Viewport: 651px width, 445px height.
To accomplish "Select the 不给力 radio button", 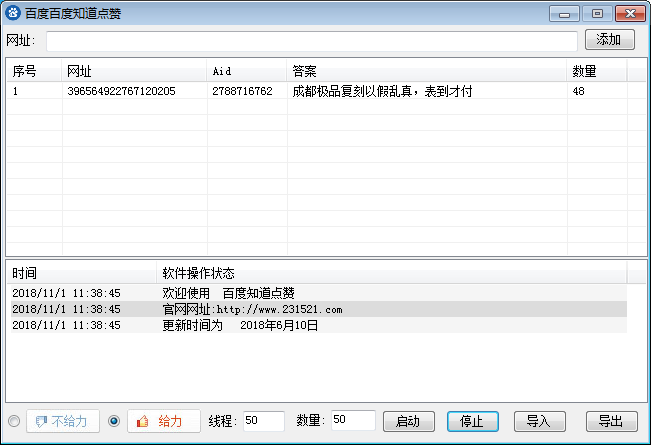I will pyautogui.click(x=14, y=421).
